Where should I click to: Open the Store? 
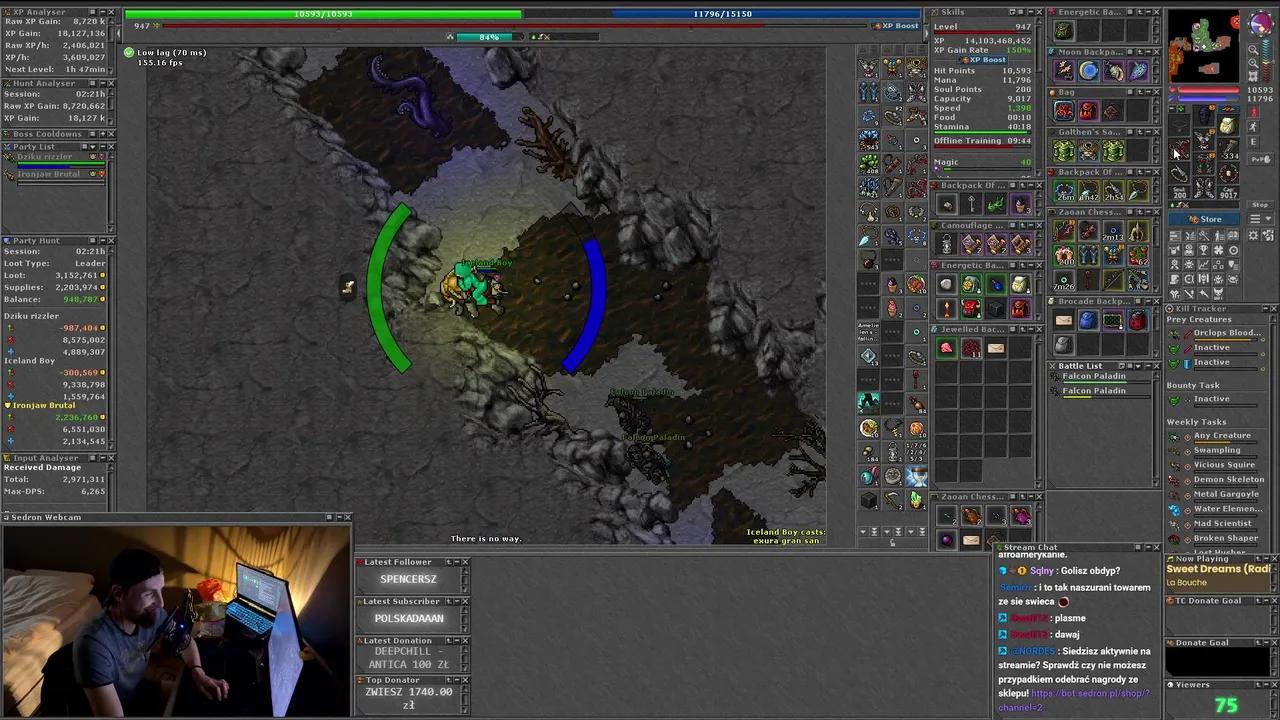[1205, 219]
